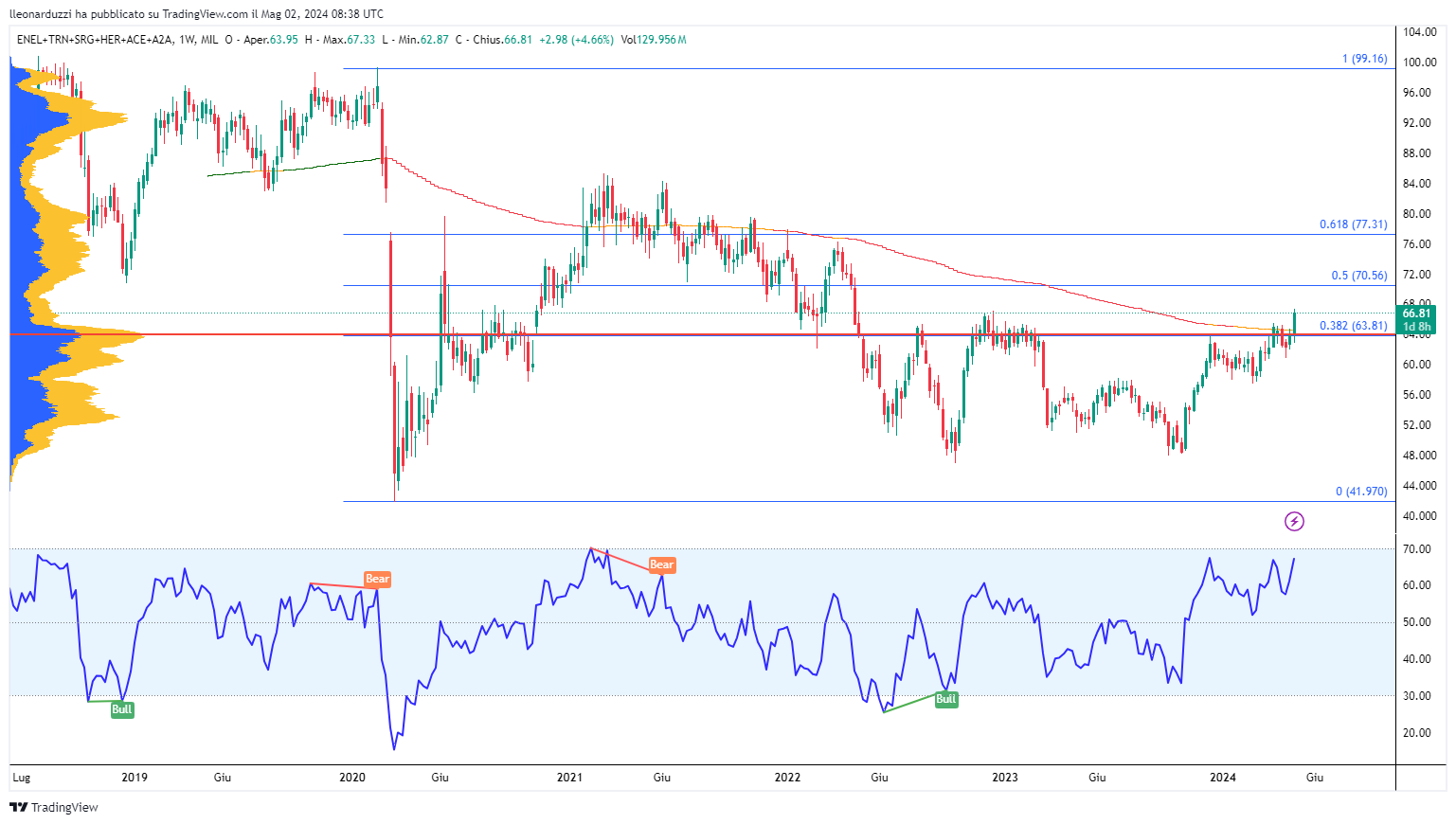Click the green Bull label near late 2022
The width and height of the screenshot is (1456, 824).
pyautogui.click(x=946, y=699)
